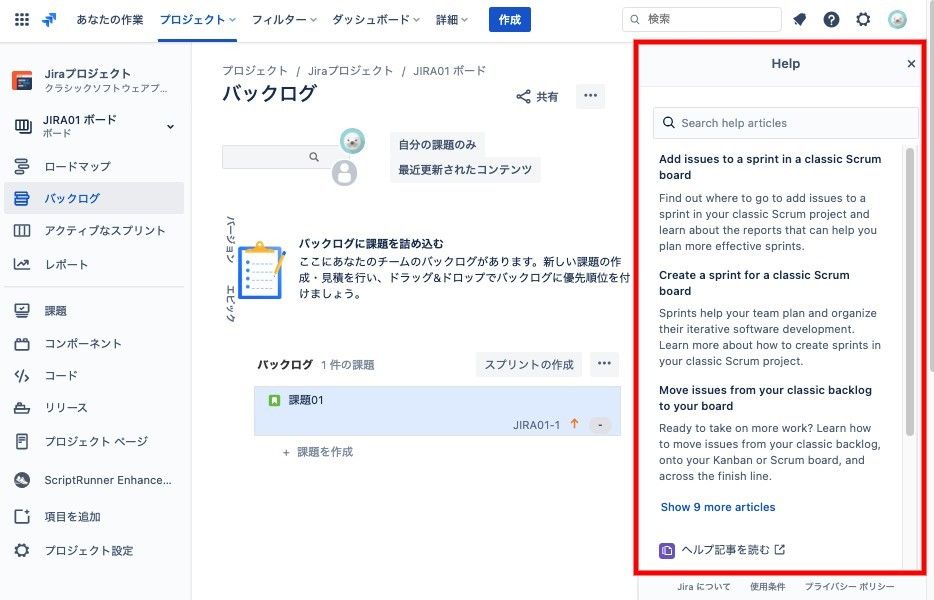Click Show 9 more articles link

click(718, 507)
